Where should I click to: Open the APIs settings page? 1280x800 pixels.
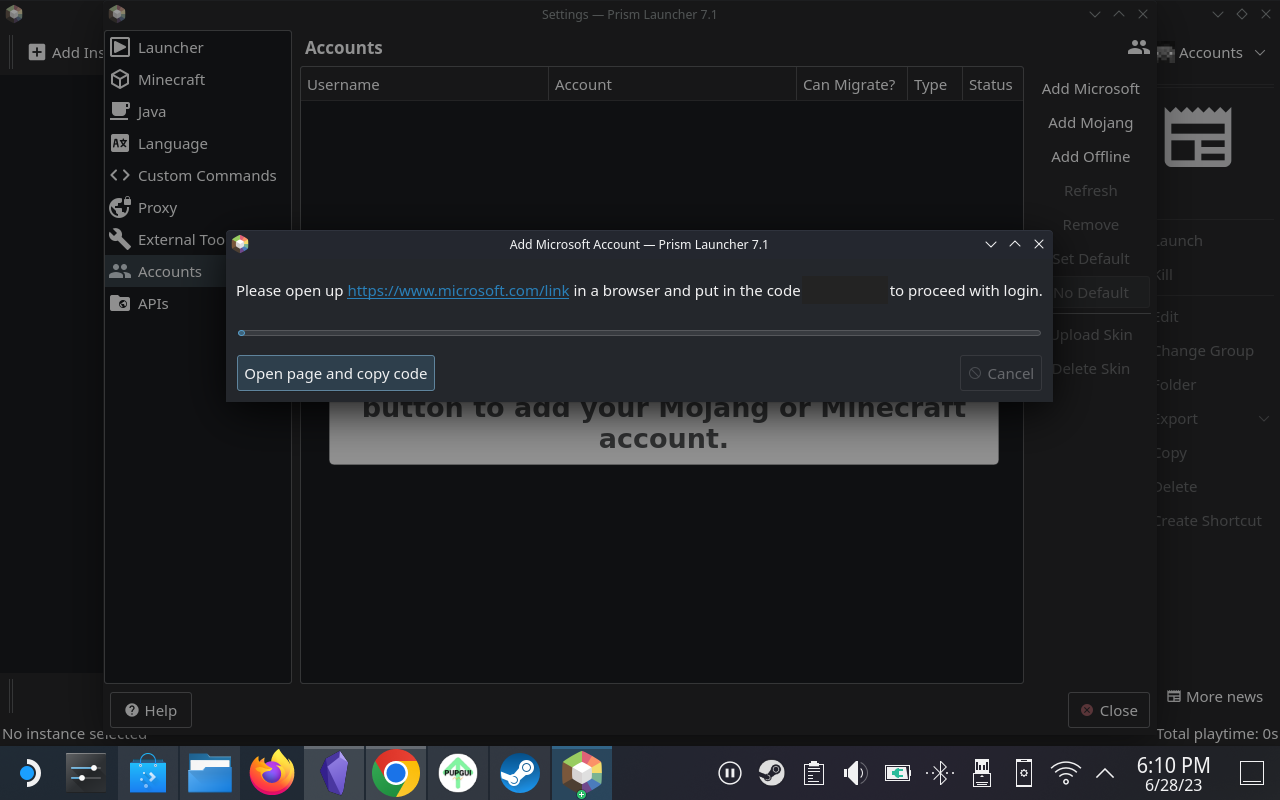point(155,303)
